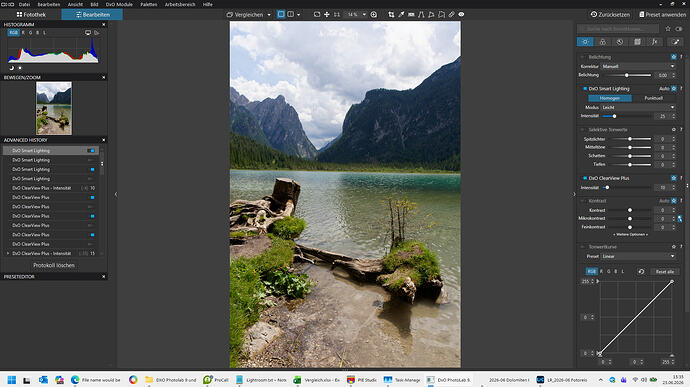Show the R channel in histogram

23,33
